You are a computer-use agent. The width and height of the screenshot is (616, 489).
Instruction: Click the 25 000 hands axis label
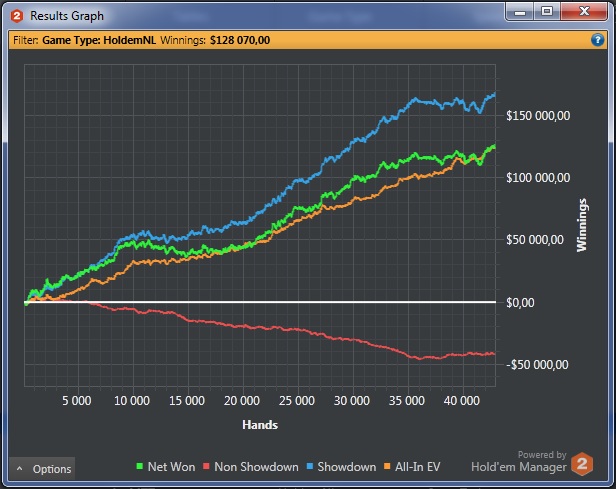point(297,401)
